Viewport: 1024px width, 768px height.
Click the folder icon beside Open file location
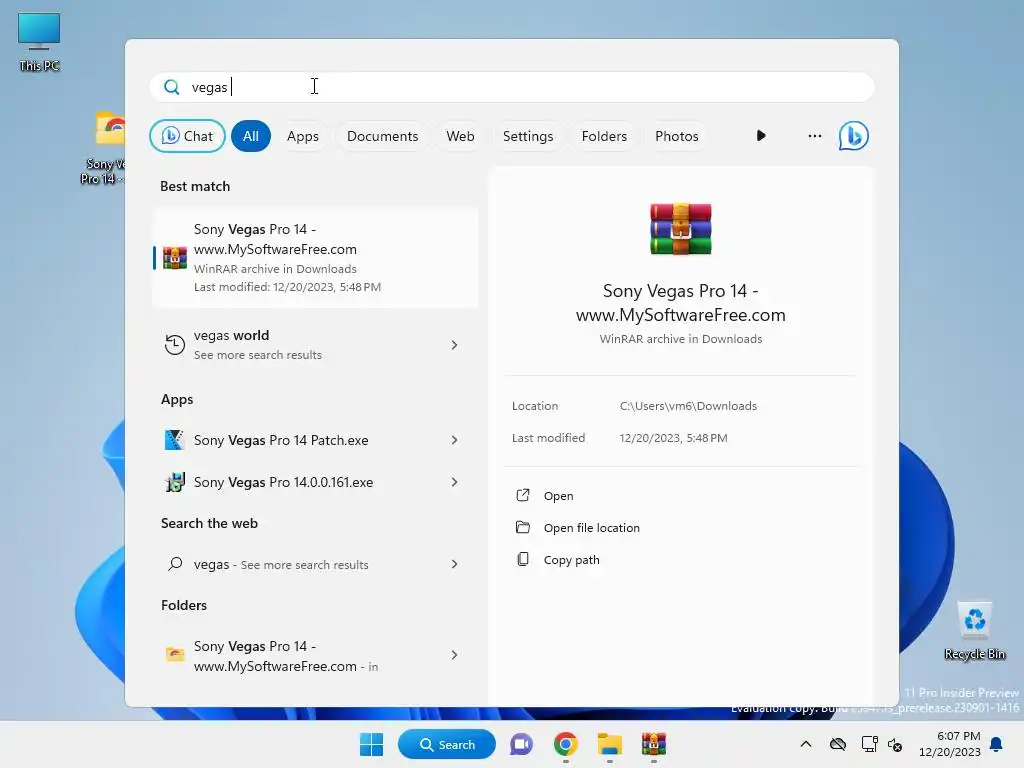[522, 527]
